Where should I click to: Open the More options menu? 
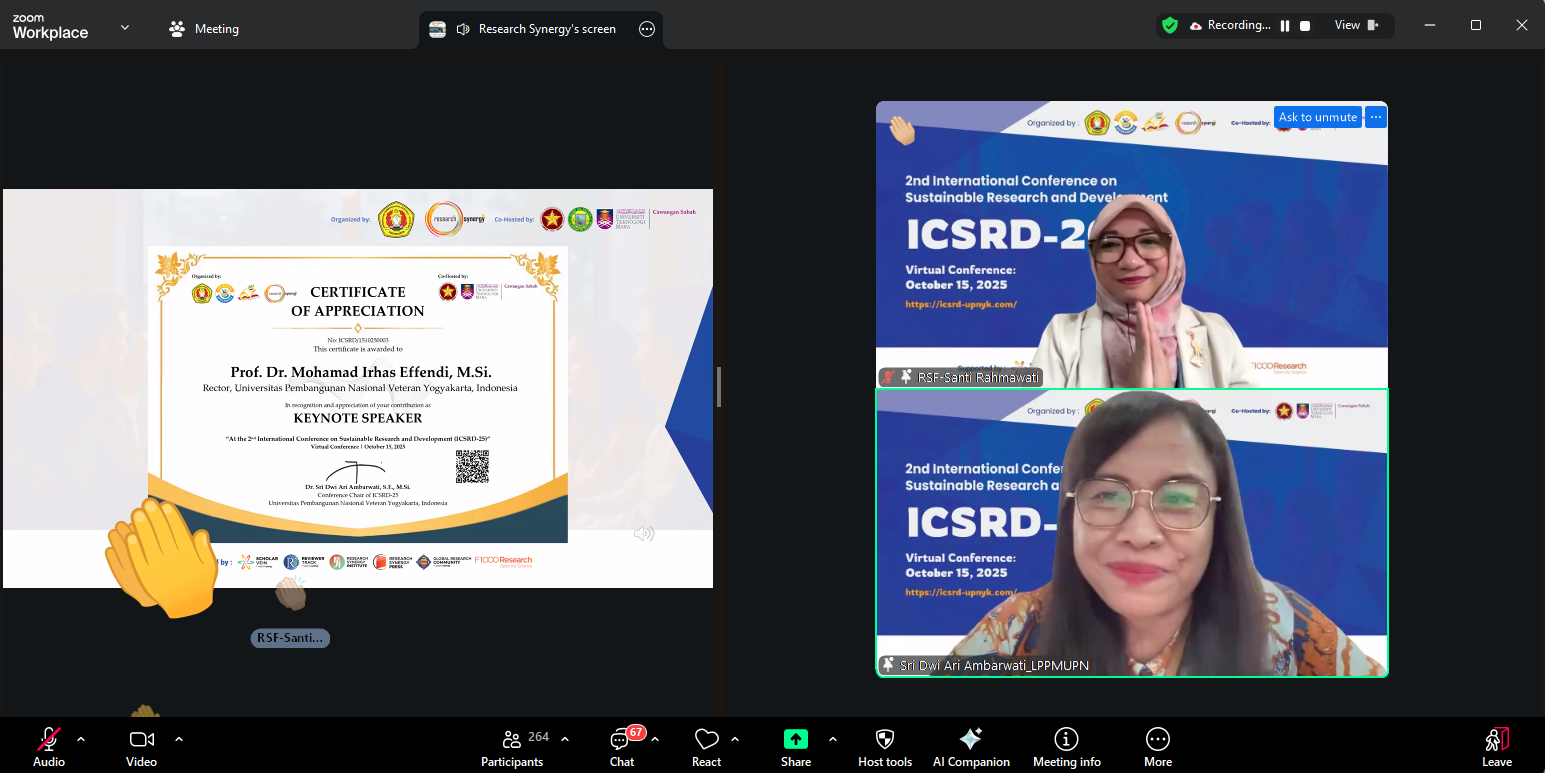click(x=1157, y=745)
